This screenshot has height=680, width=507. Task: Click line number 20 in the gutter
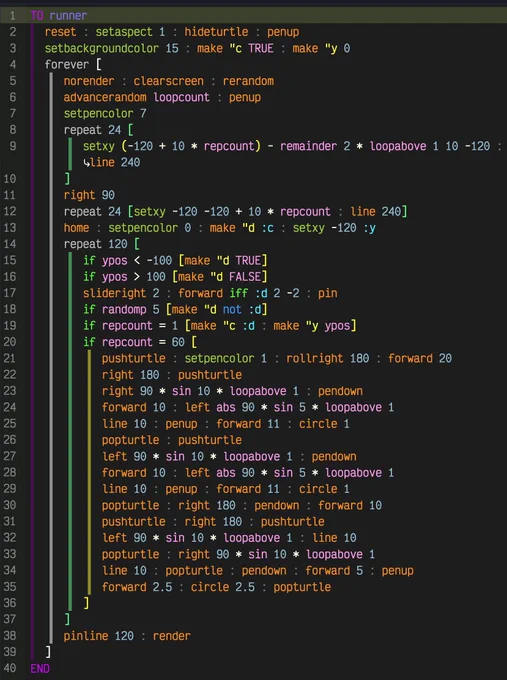click(10, 342)
